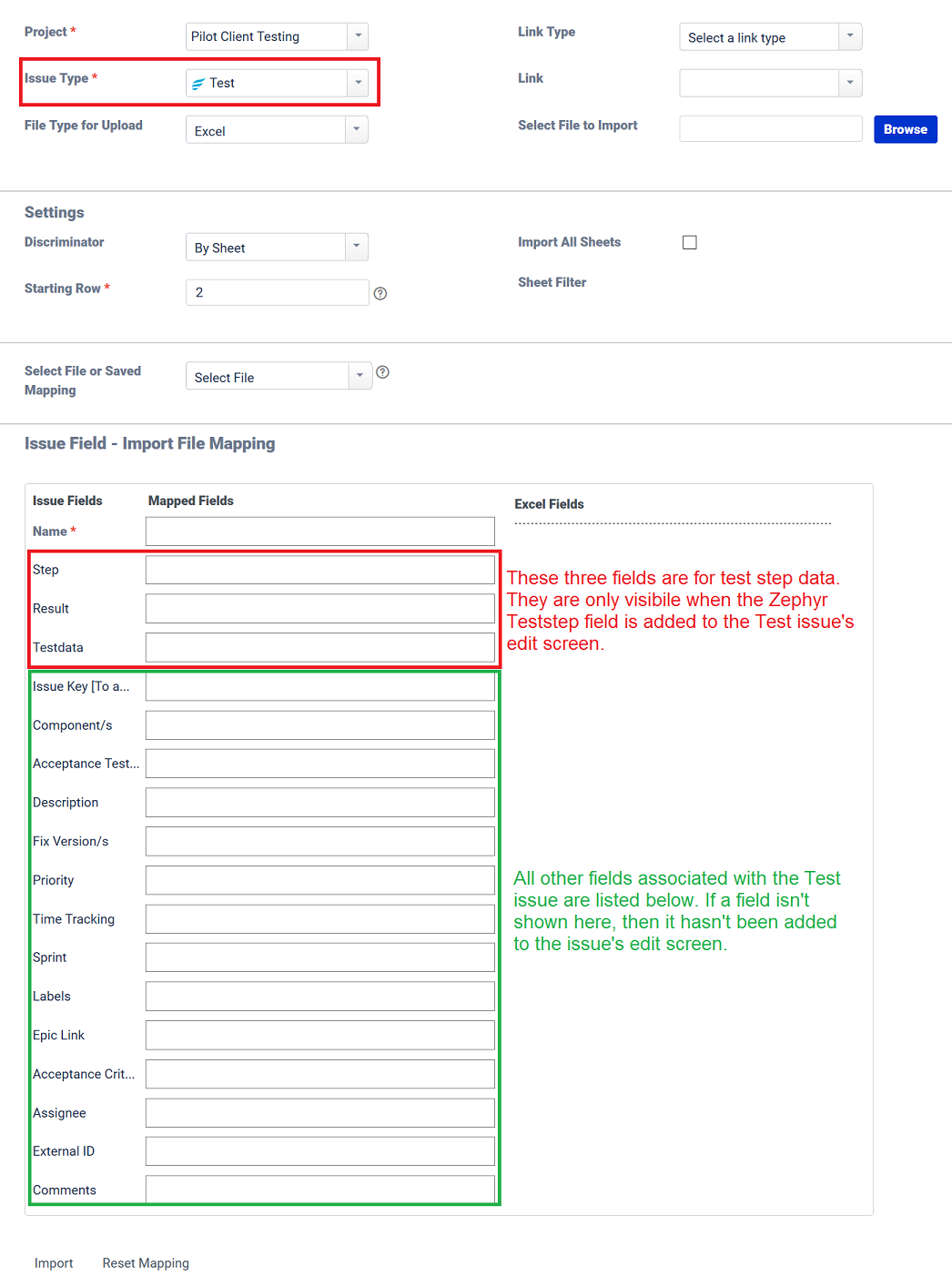The height and width of the screenshot is (1286, 952).
Task: Click the Step mapped field input
Action: 319,569
